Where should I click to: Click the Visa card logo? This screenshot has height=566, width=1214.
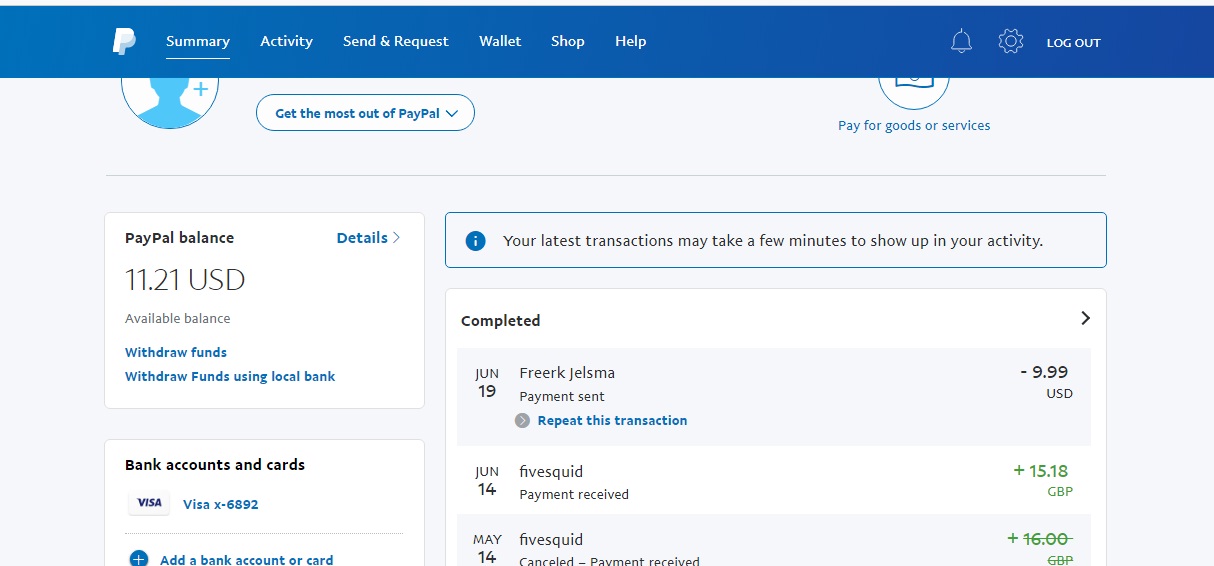click(x=149, y=504)
